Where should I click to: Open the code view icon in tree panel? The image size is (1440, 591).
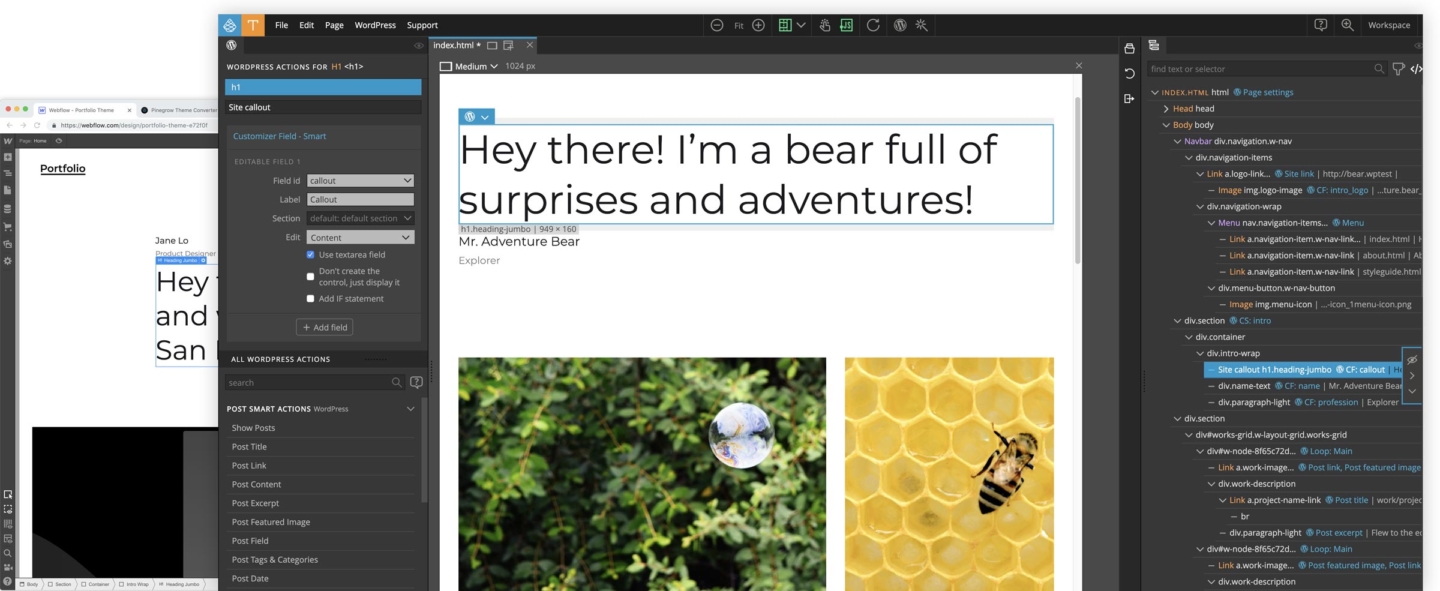(x=1416, y=69)
